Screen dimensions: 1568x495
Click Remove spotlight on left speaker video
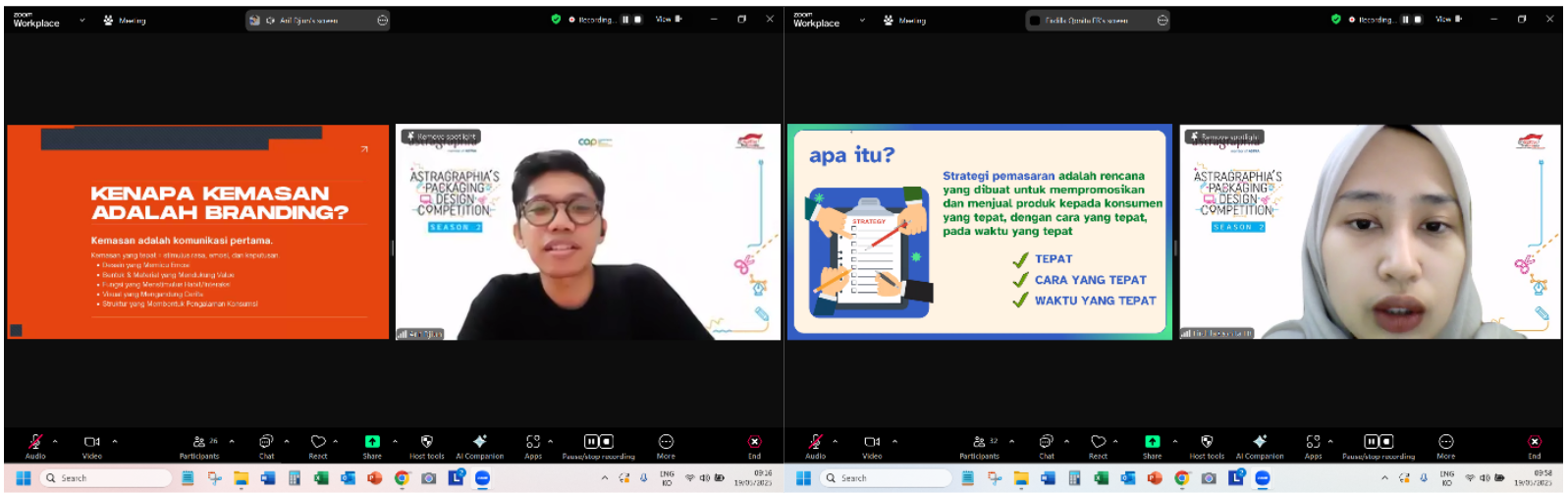[x=441, y=137]
